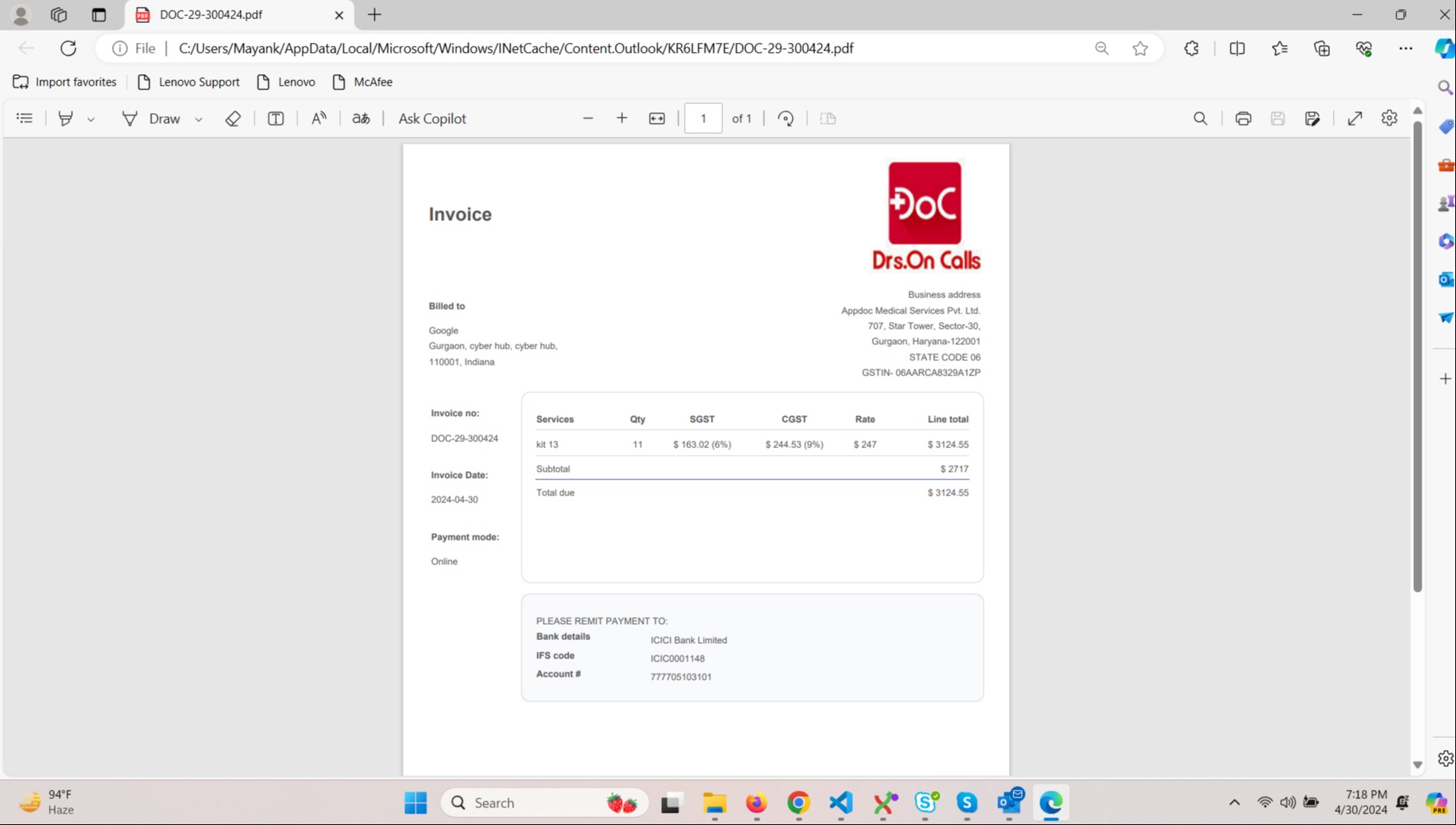Enter full screen mode

click(1355, 119)
